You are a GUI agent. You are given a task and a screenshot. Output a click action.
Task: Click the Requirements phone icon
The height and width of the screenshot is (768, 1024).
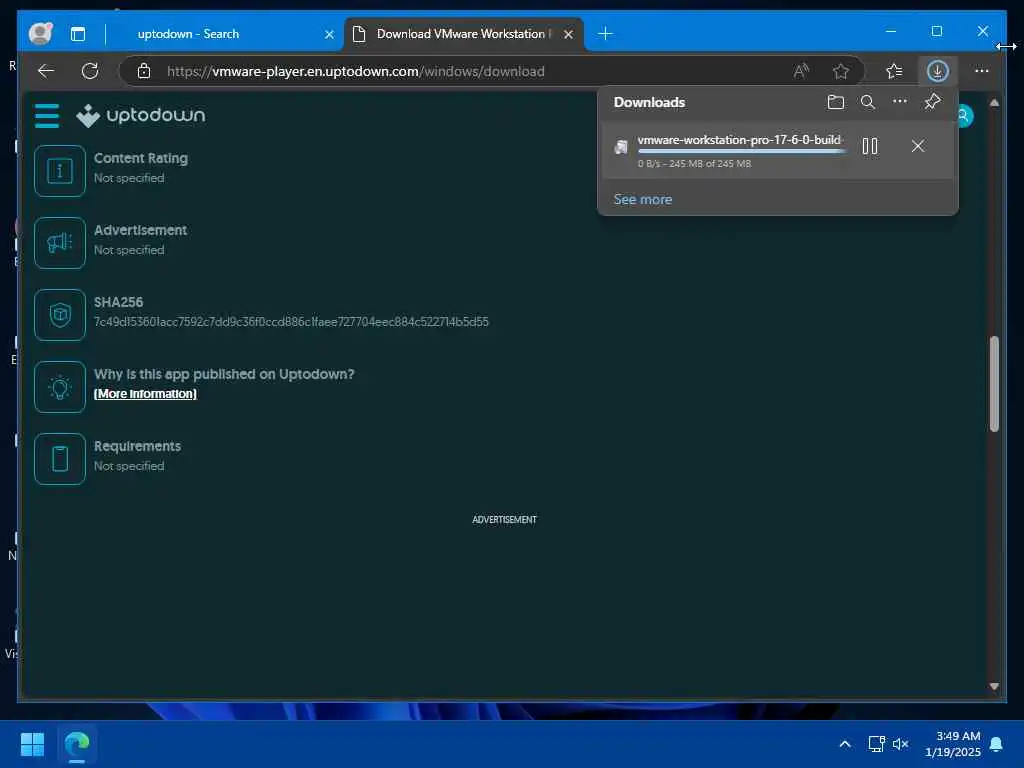pos(60,459)
